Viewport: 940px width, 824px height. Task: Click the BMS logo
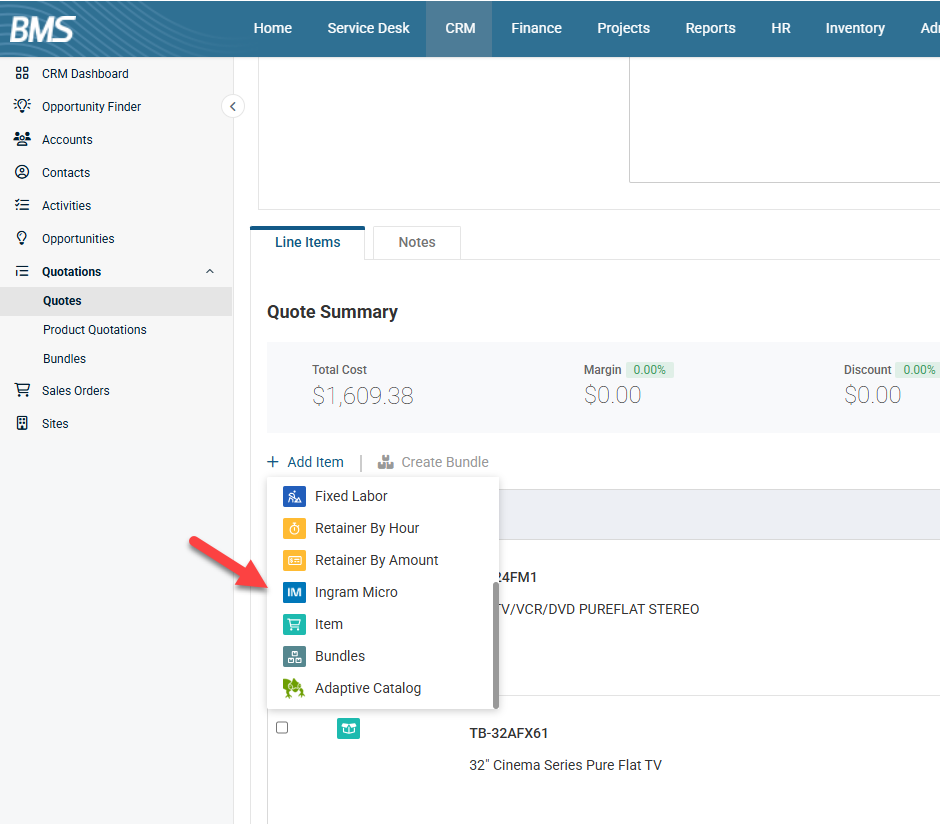[x=43, y=28]
